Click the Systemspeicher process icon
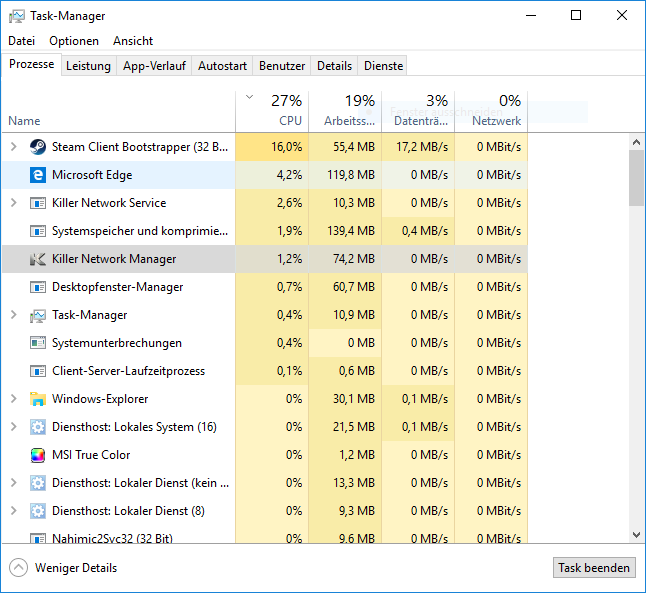The height and width of the screenshot is (593, 646). tap(38, 231)
